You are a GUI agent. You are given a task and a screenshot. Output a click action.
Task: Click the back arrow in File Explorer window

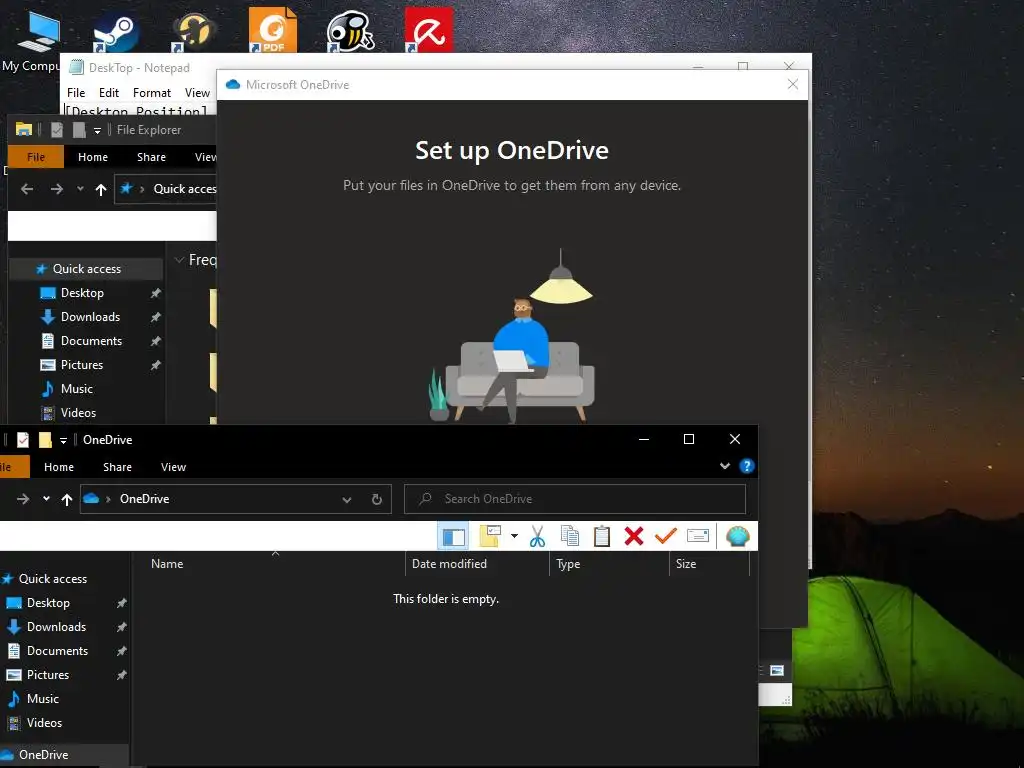tap(27, 189)
